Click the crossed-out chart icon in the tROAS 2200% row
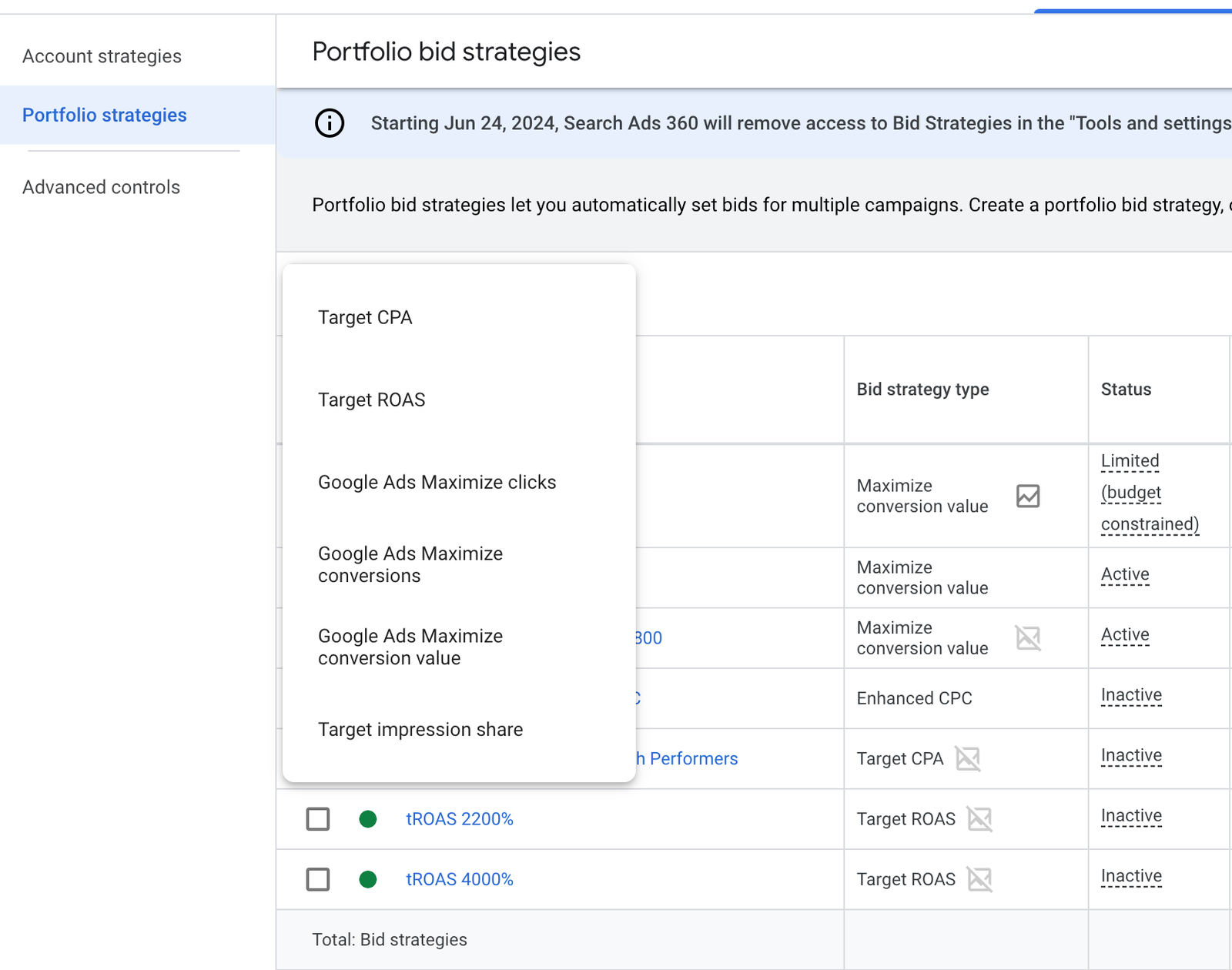Viewport: 1232px width, 970px height. (979, 818)
